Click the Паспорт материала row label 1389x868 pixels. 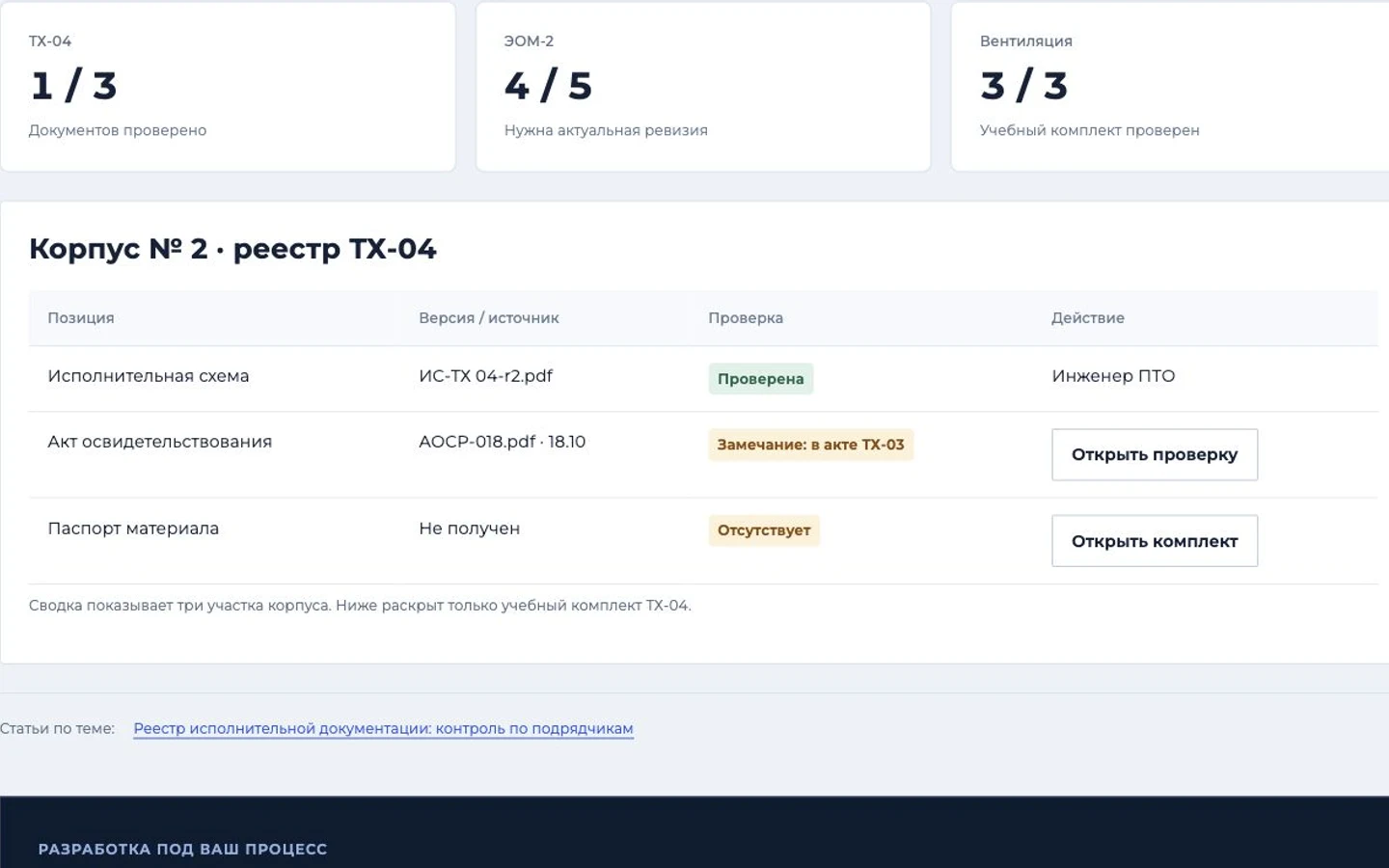(x=133, y=529)
